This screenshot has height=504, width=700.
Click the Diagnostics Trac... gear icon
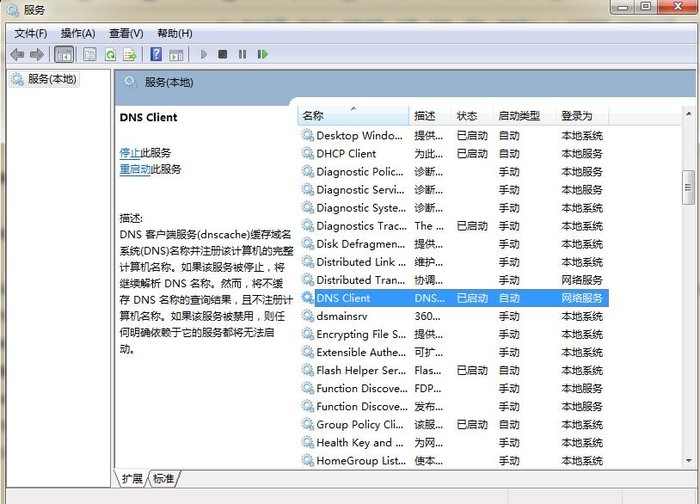(x=307, y=225)
